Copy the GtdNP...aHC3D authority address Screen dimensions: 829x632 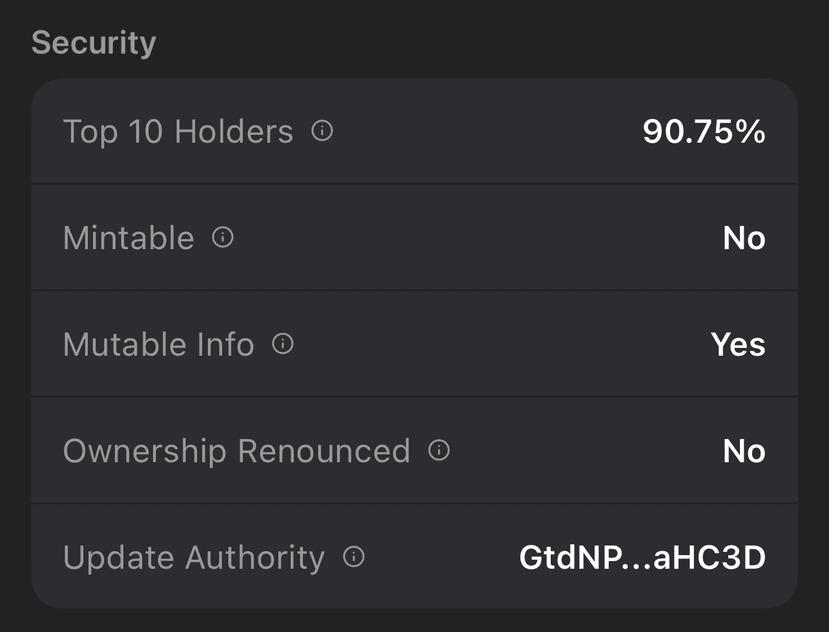click(642, 557)
